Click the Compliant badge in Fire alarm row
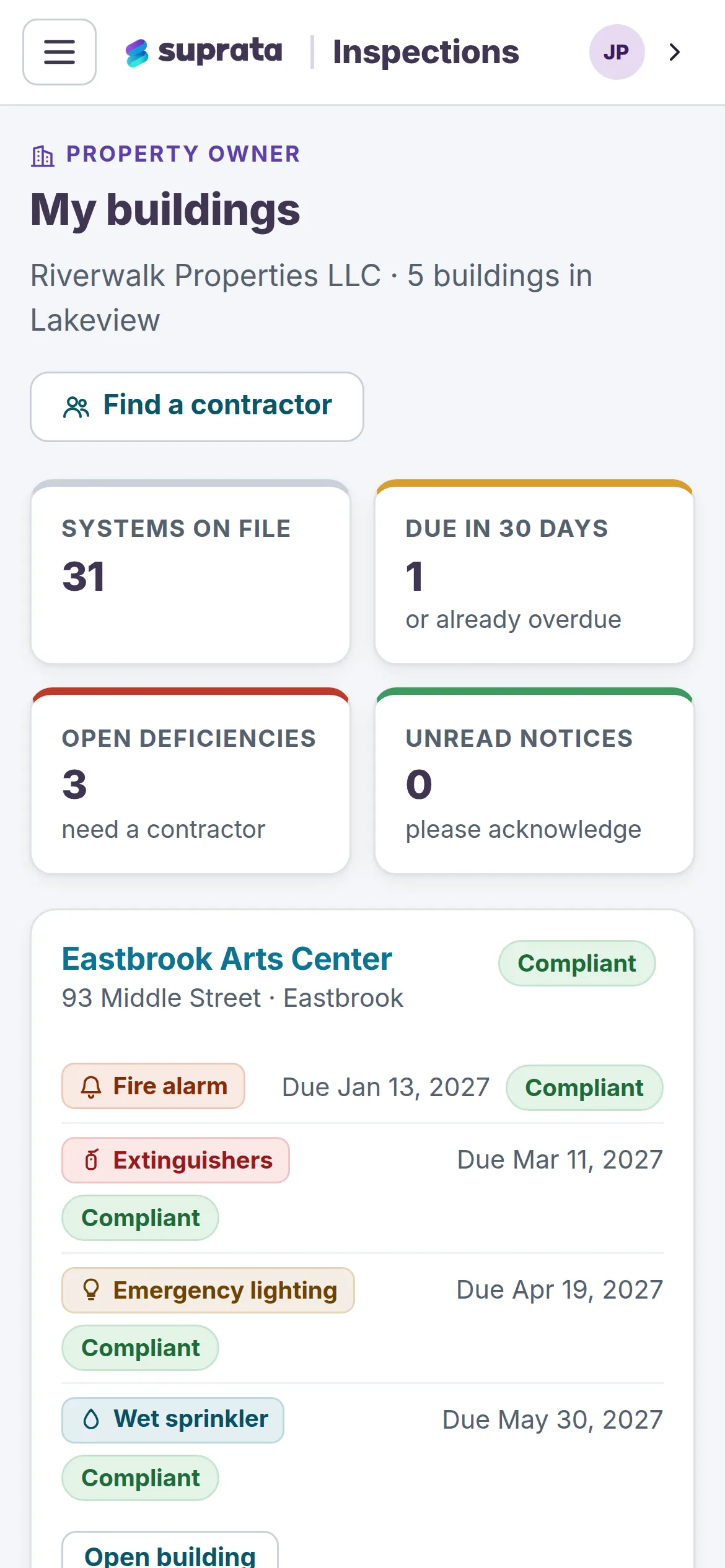 tap(584, 1087)
